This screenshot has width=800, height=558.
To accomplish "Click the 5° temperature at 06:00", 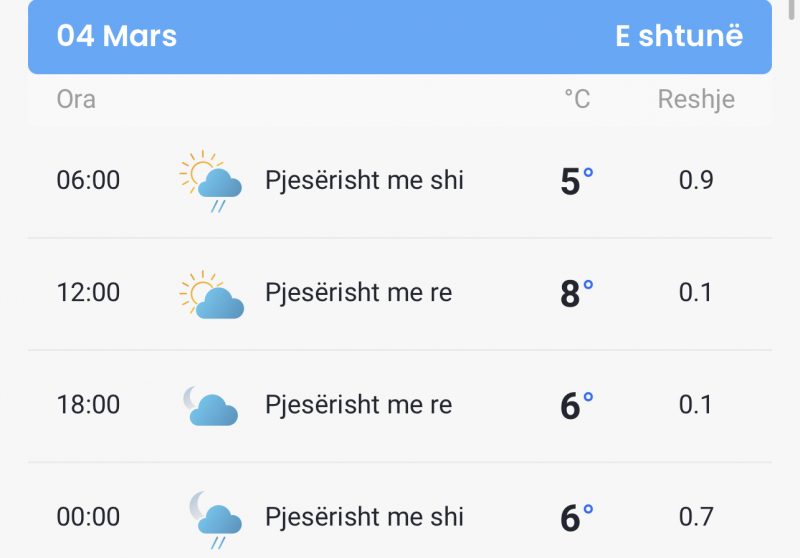I will pyautogui.click(x=577, y=181).
